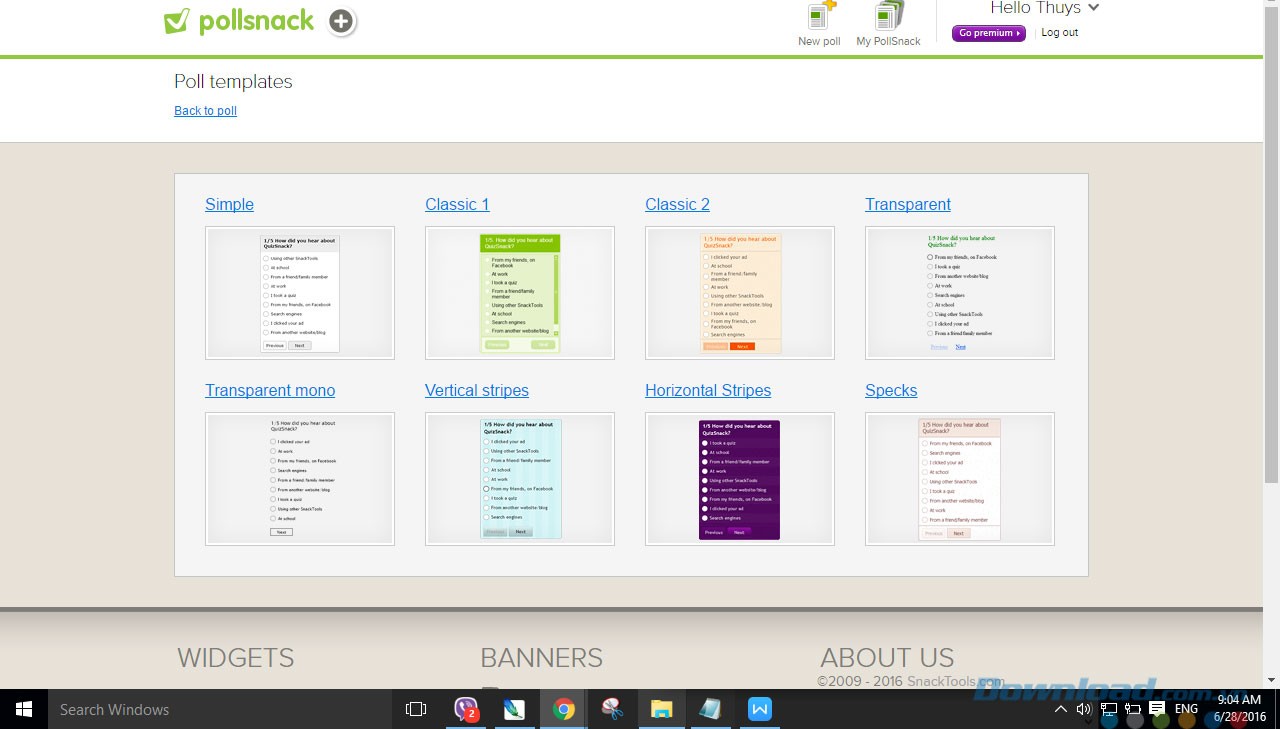Click the Log out link
This screenshot has height=729, width=1280.
[1059, 33]
